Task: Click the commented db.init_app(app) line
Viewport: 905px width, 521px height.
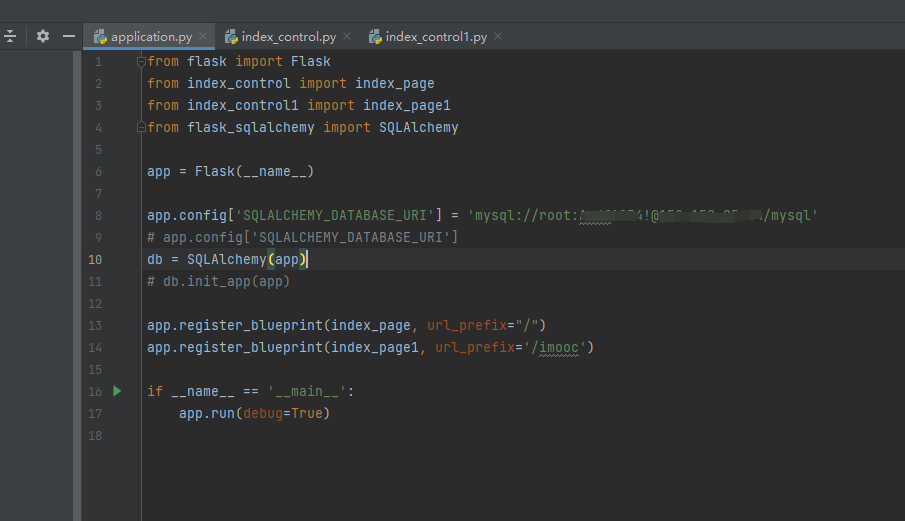Action: click(x=219, y=281)
